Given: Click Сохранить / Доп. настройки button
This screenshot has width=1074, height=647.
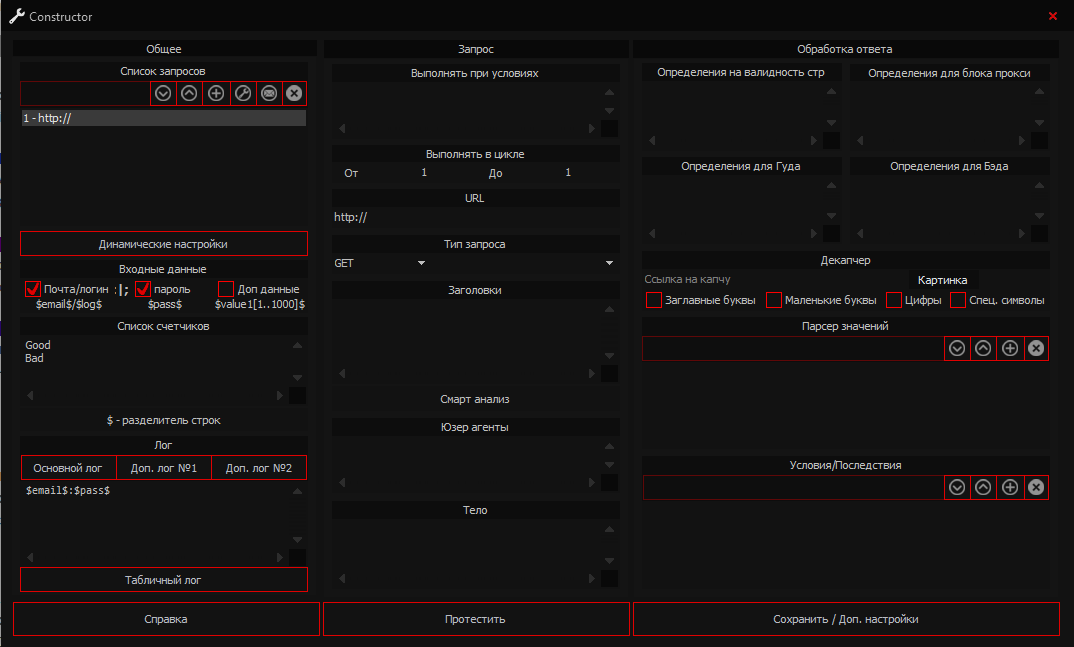Looking at the screenshot, I should 846,619.
